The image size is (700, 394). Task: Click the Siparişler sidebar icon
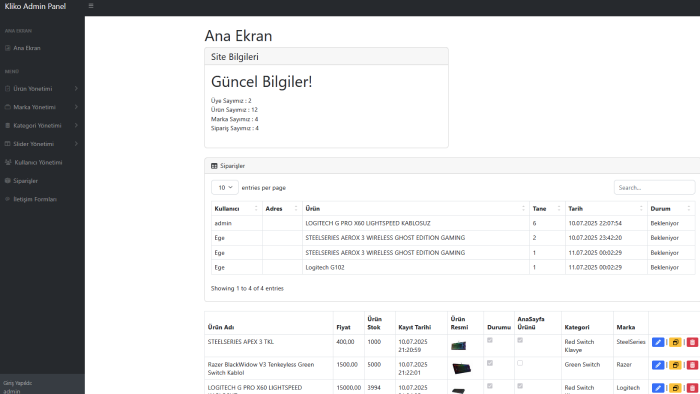tap(8, 181)
